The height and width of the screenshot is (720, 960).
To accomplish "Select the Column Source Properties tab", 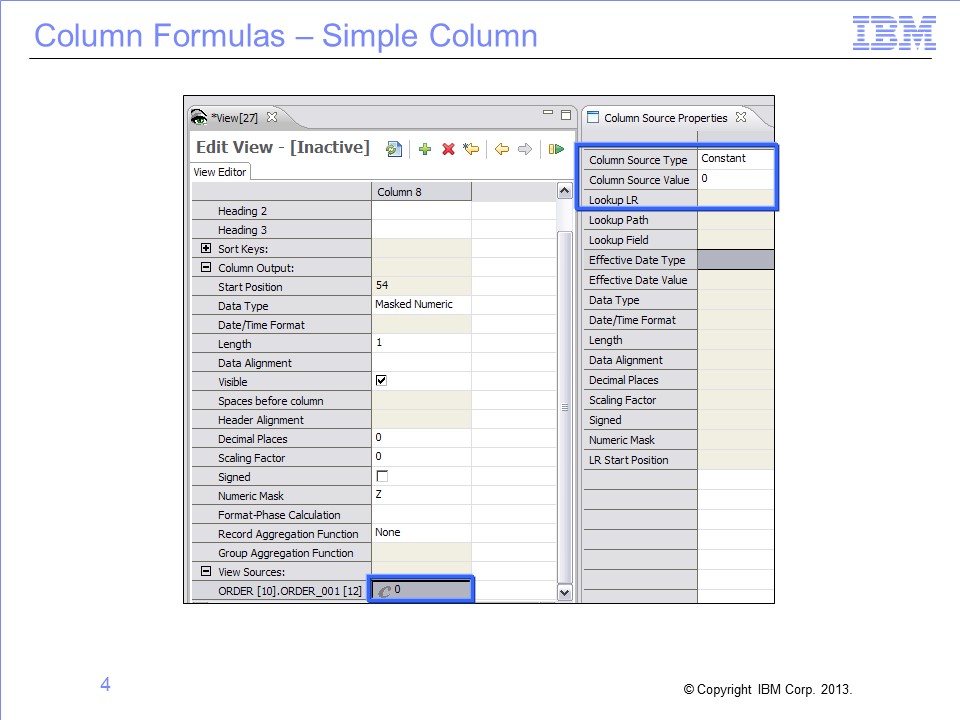I will tap(666, 118).
